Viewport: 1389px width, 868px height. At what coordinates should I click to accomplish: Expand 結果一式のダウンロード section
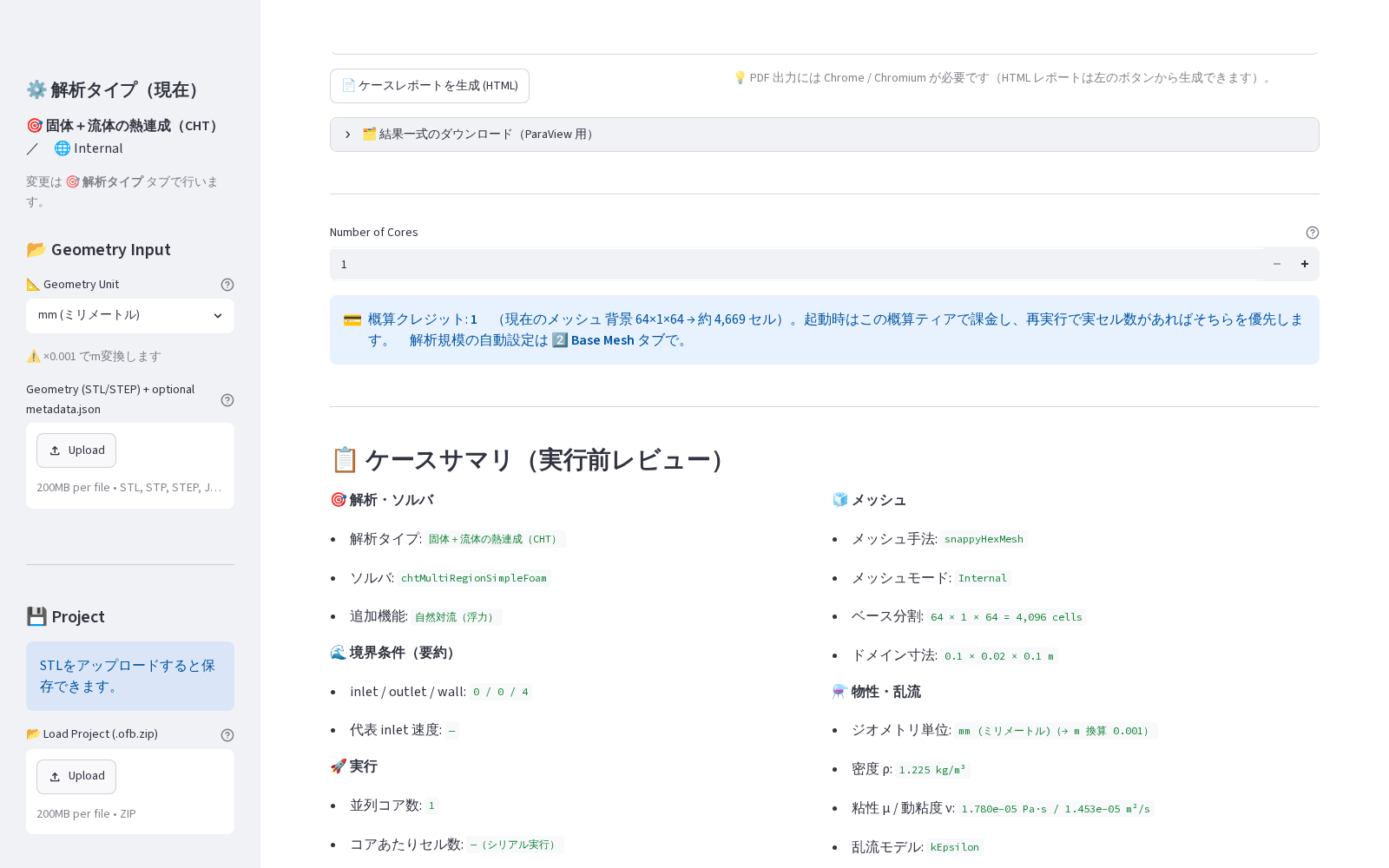point(825,135)
